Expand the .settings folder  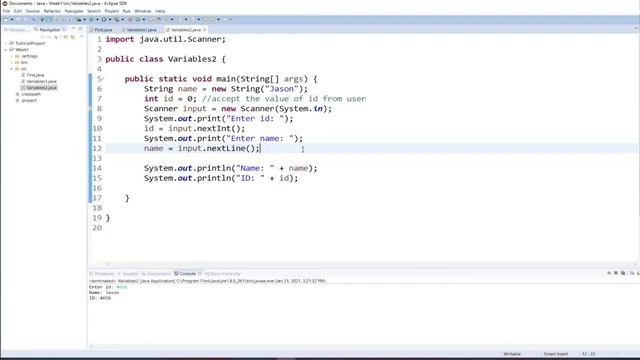[11, 56]
